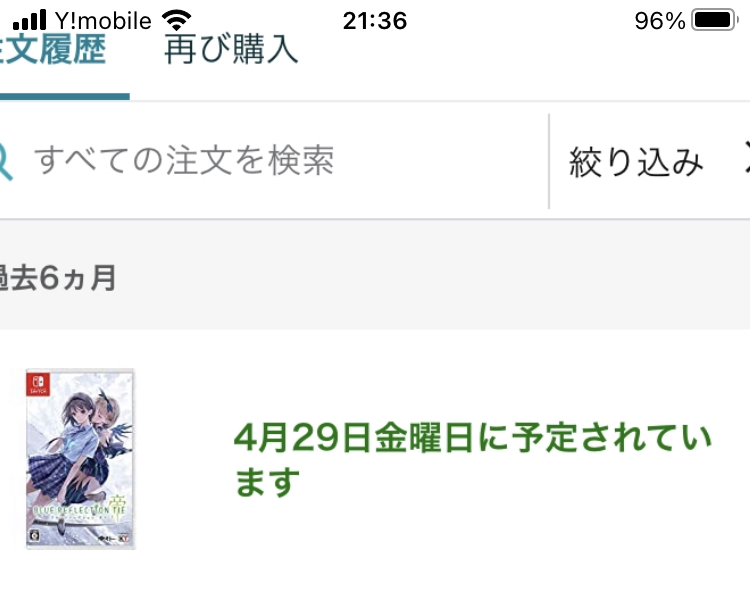Tap the search magnifier icon
Image resolution: width=750 pixels, height=590 pixels.
coord(5,161)
